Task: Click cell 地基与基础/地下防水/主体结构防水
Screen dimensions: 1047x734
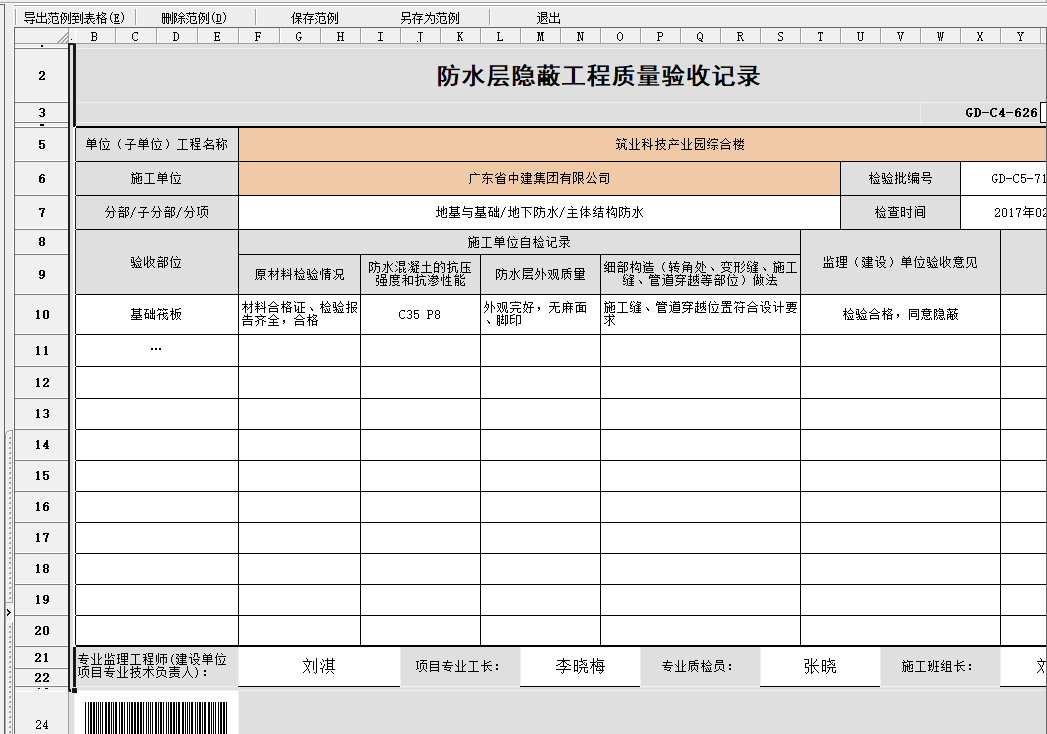Action: 539,212
